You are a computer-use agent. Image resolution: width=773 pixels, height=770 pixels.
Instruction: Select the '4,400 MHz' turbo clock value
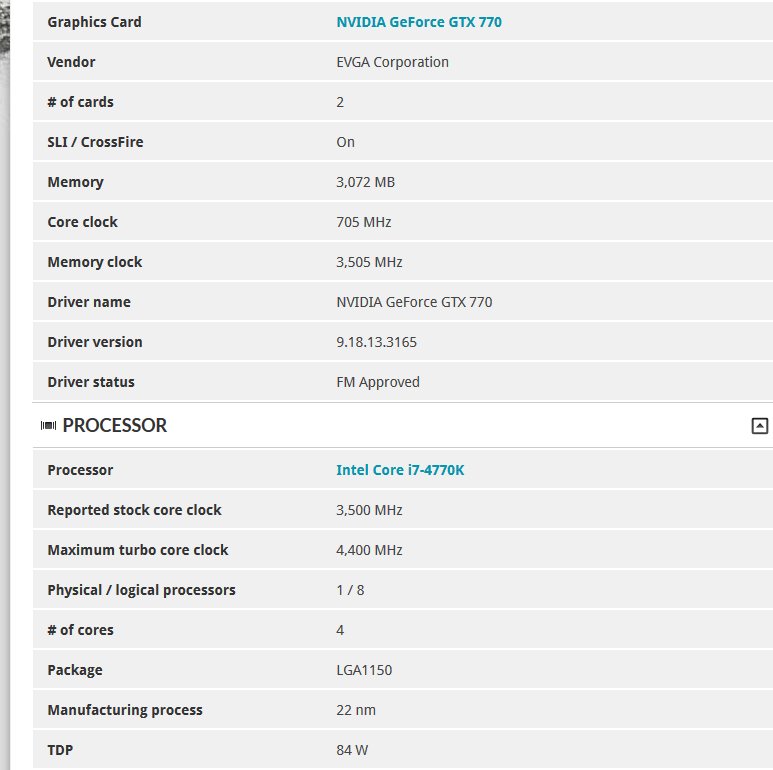click(369, 550)
